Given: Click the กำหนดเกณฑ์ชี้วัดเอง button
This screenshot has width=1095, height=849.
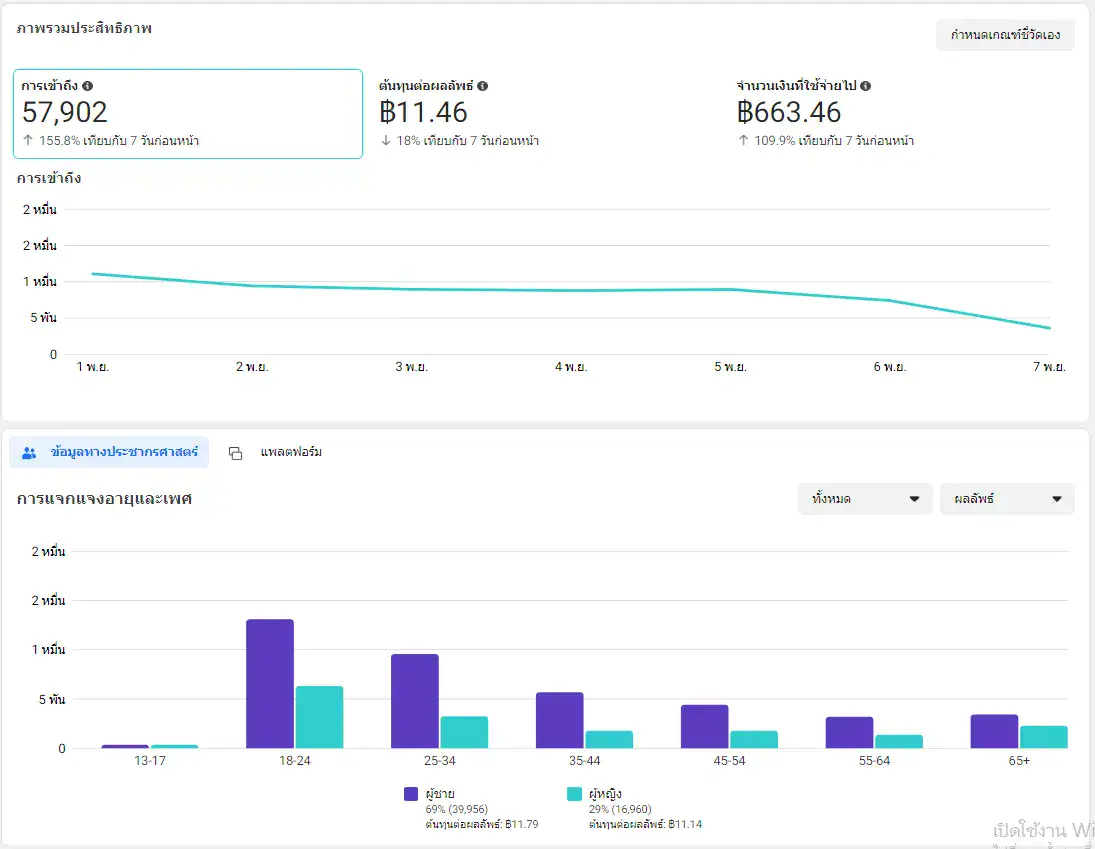Looking at the screenshot, I should click(1005, 35).
